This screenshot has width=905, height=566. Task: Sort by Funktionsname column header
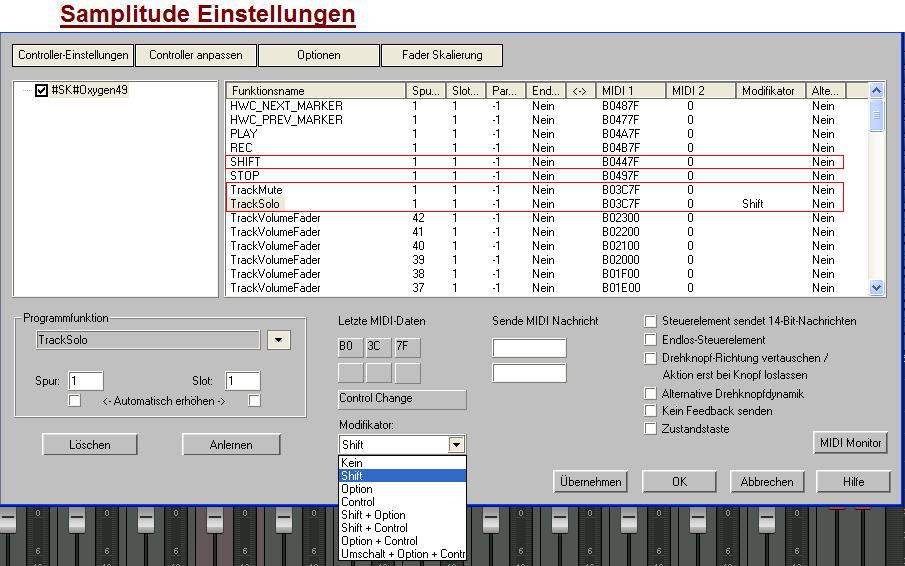[316, 91]
